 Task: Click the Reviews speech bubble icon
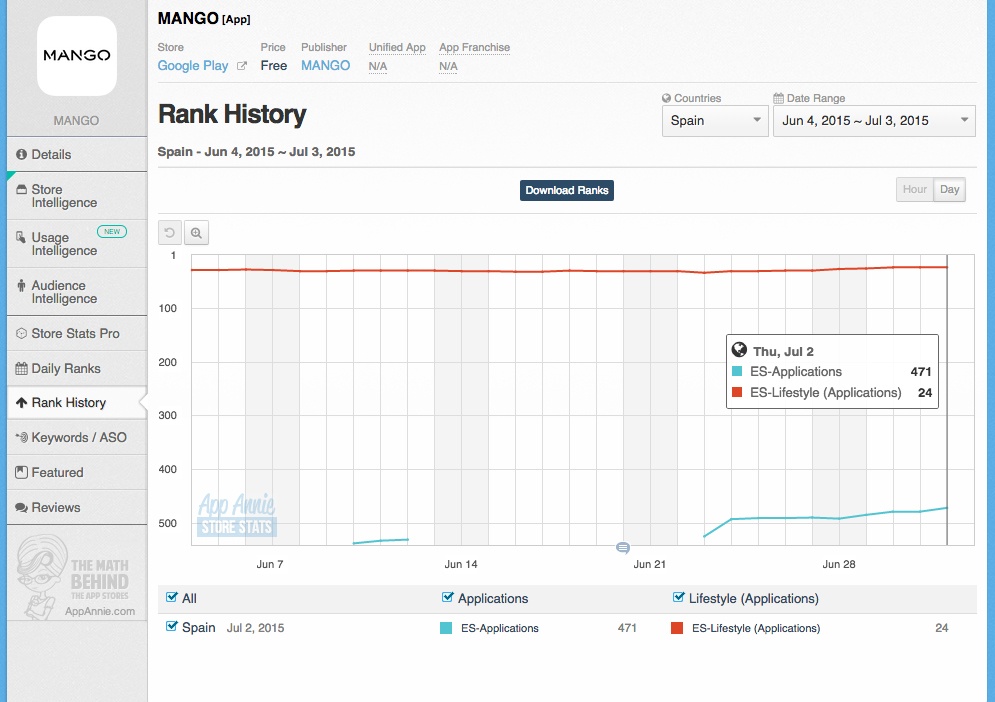click(22, 507)
